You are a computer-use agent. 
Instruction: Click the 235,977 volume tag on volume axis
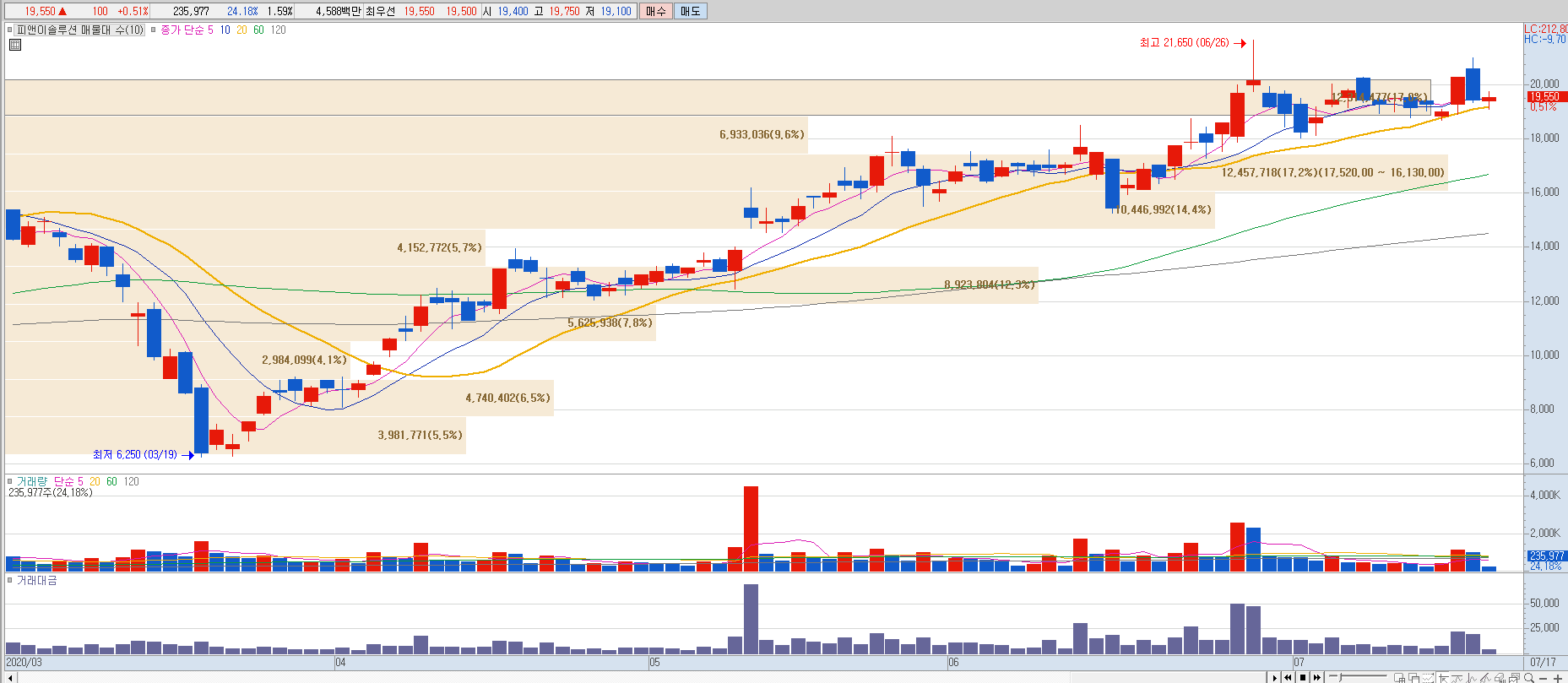tap(1547, 556)
